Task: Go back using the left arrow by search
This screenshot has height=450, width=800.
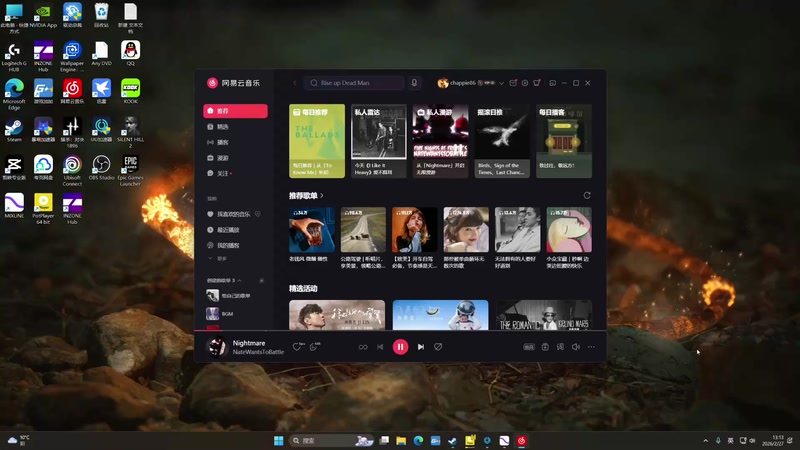Action: 294,83
